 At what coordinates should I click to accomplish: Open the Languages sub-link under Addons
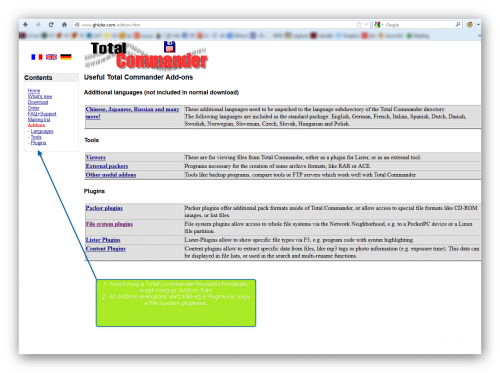coord(42,131)
